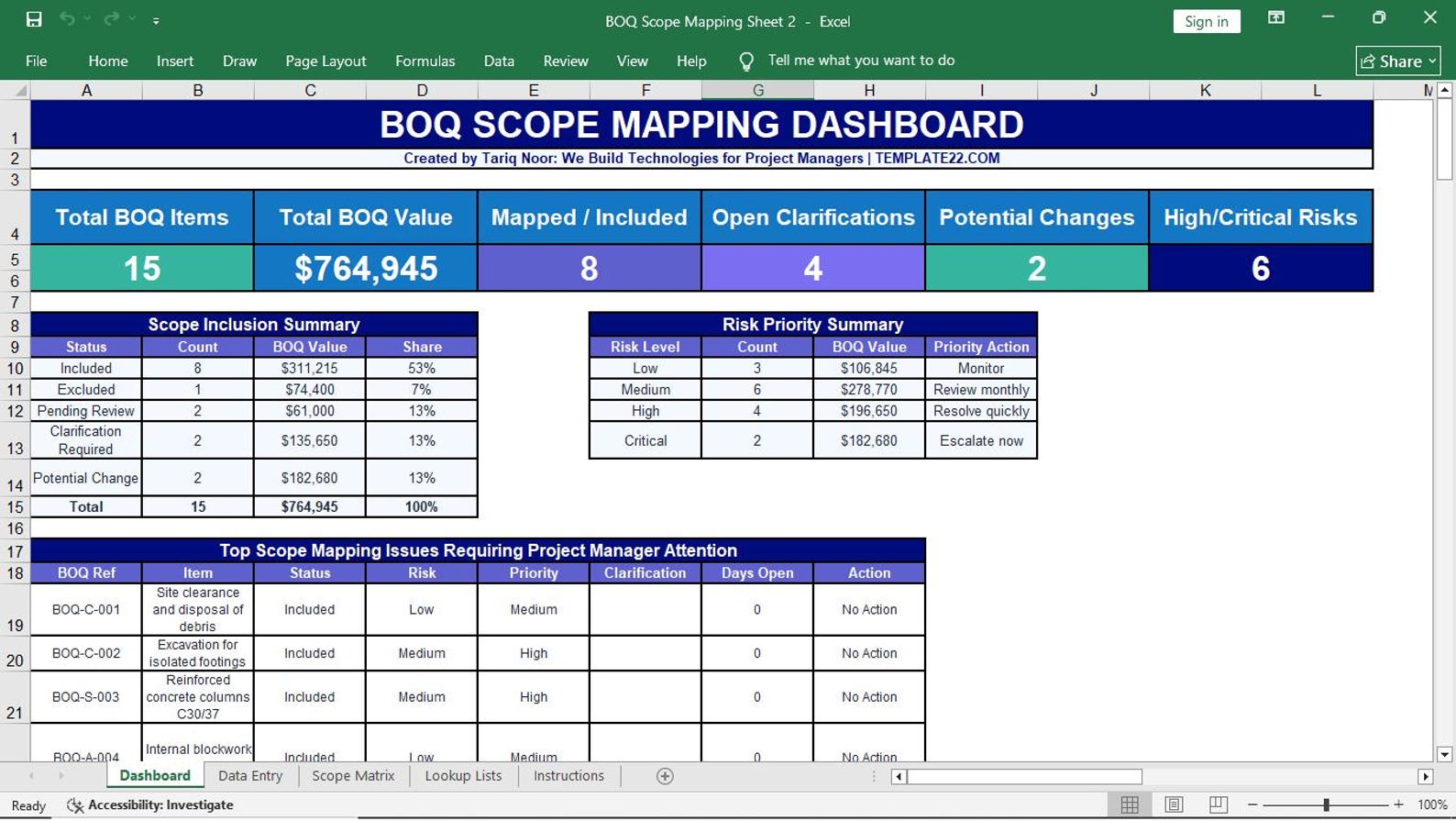Image resolution: width=1456 pixels, height=821 pixels.
Task: Open the Page Layout ribbon tab
Action: [325, 61]
